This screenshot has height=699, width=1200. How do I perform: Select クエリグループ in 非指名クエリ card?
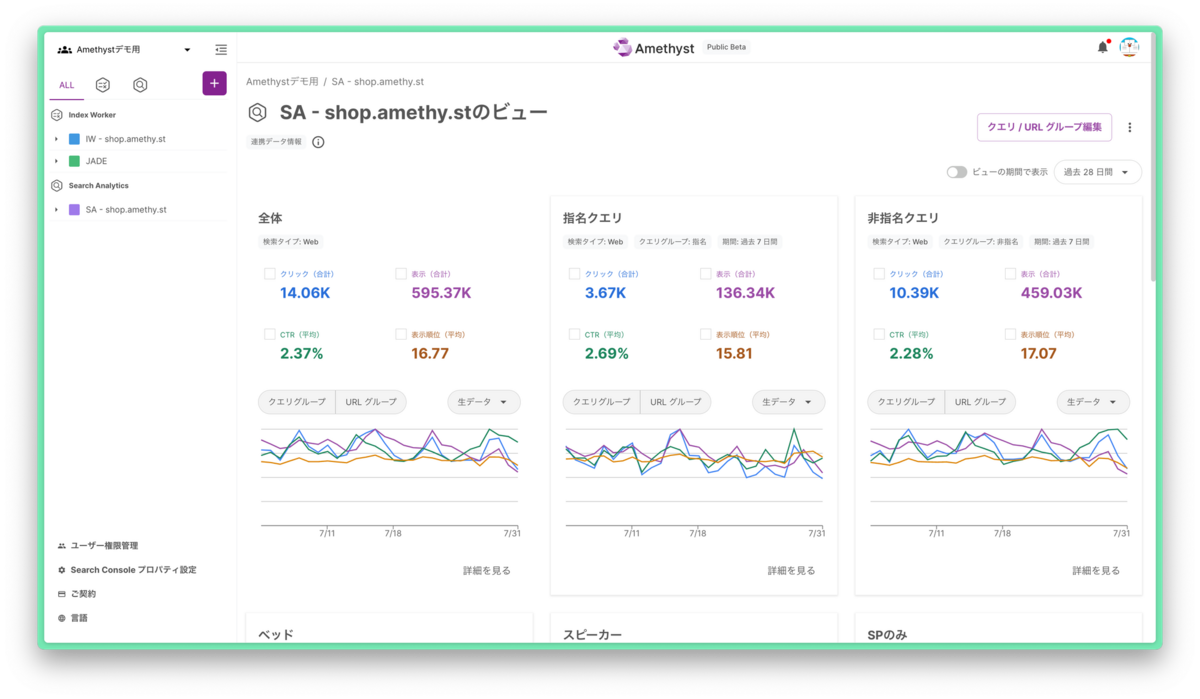tap(907, 402)
